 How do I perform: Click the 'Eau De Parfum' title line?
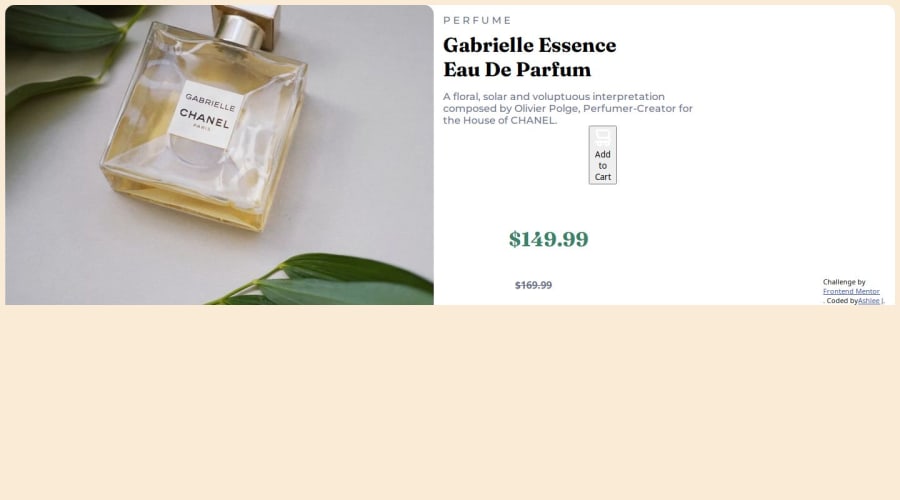517,69
